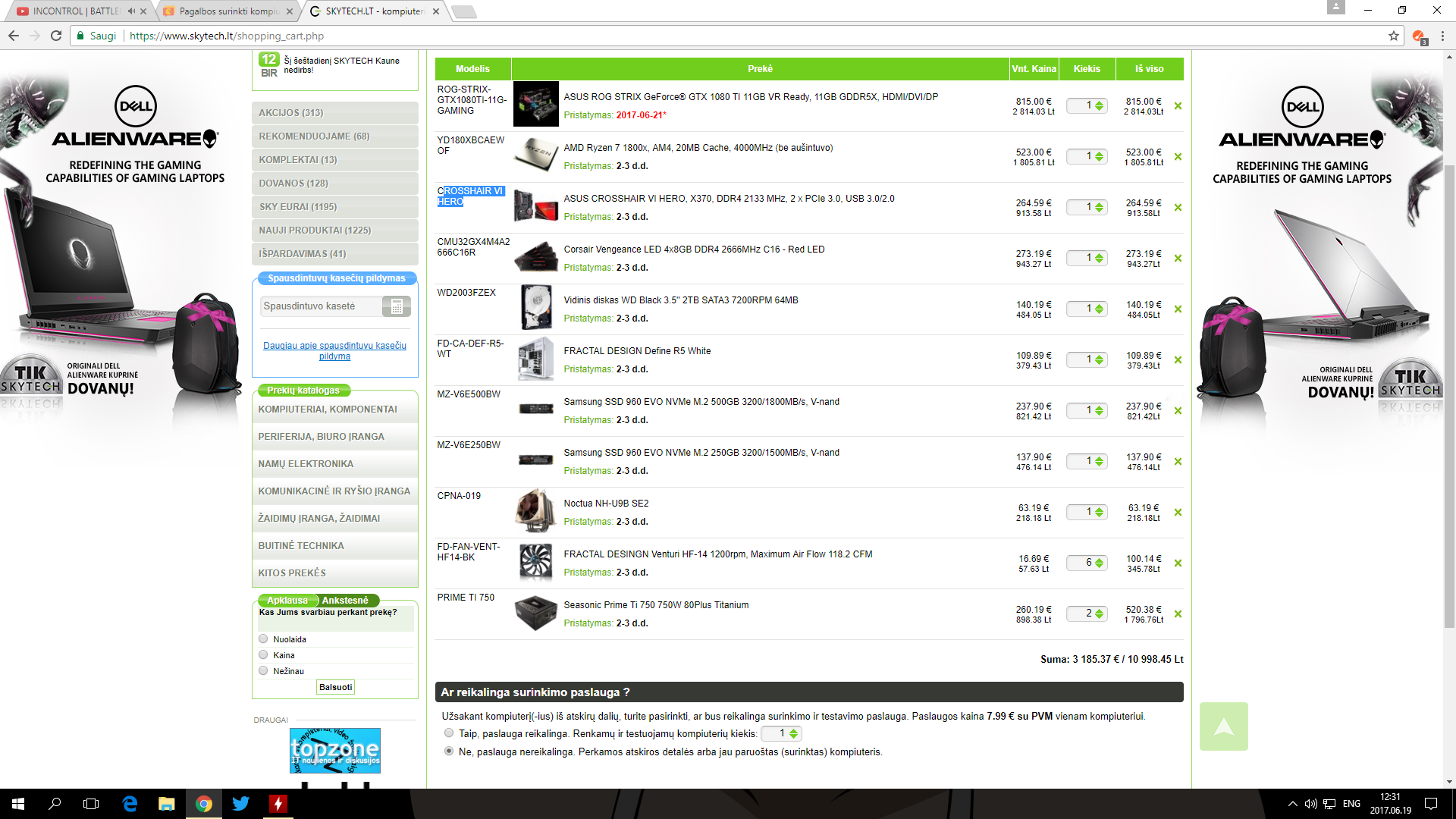Open the REKOMENDUOJAME (68) category
The image size is (1456, 819).
(x=334, y=136)
